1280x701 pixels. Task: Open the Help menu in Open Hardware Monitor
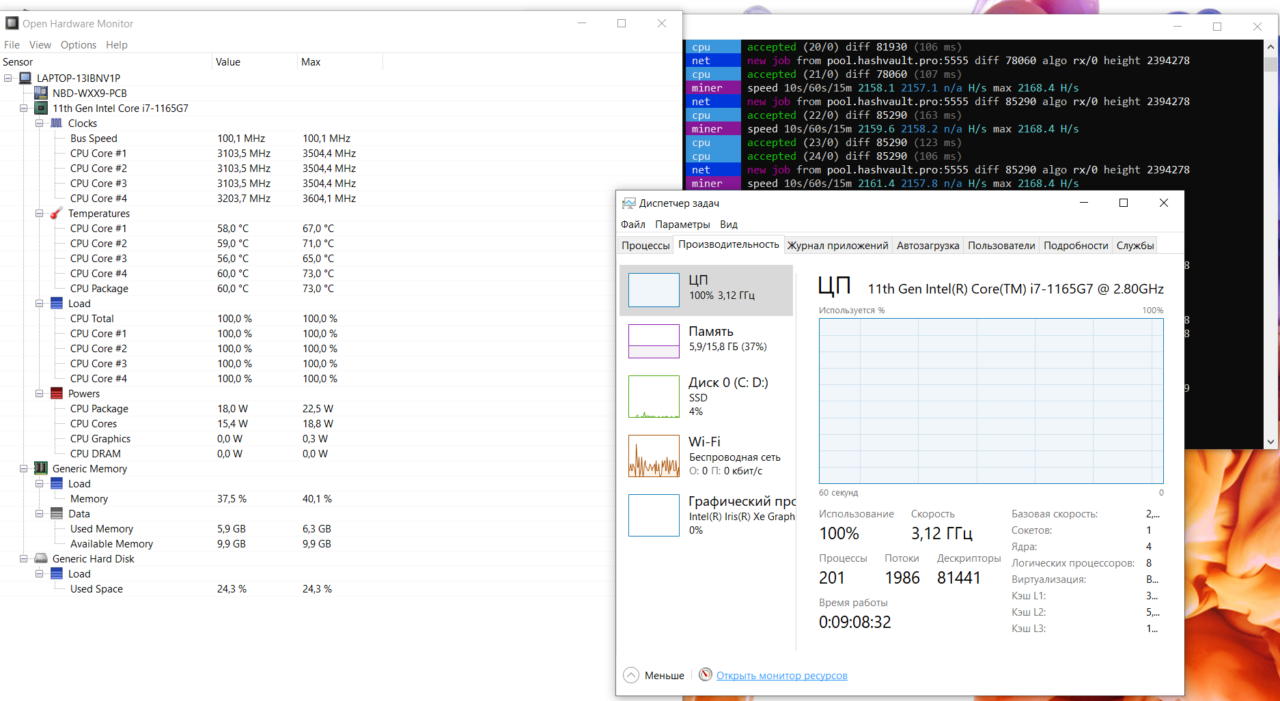(117, 45)
